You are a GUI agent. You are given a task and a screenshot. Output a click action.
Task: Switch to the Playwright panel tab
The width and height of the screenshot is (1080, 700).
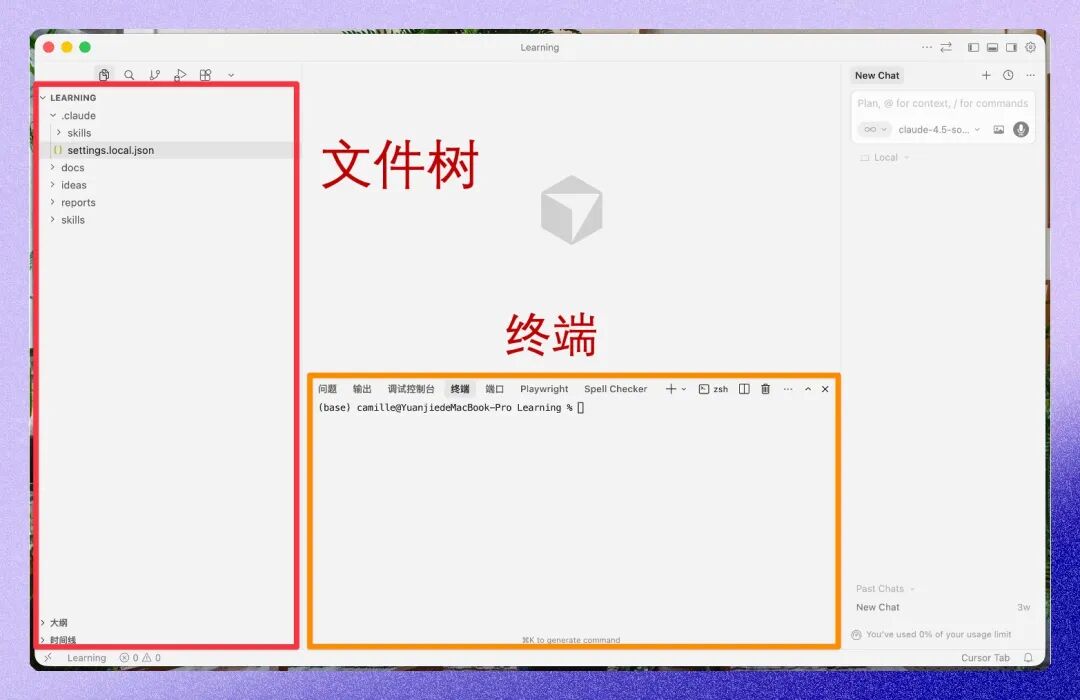[x=543, y=389]
